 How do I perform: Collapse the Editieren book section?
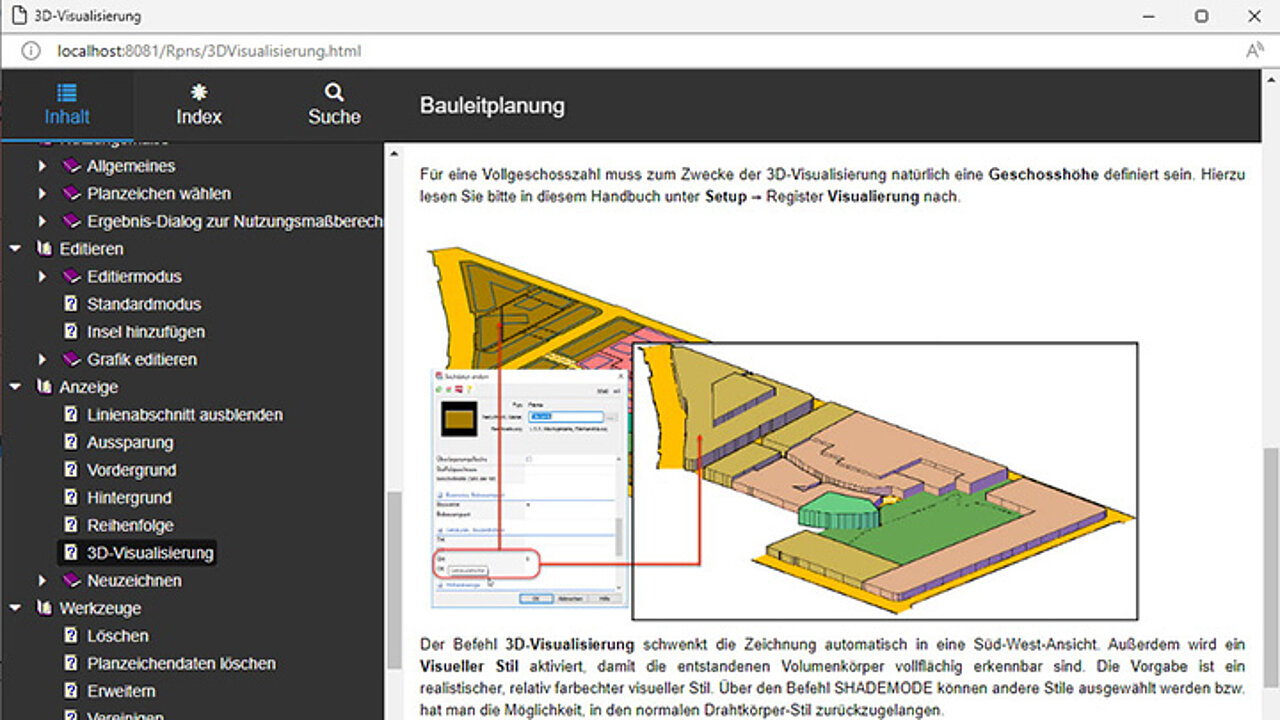coord(15,249)
